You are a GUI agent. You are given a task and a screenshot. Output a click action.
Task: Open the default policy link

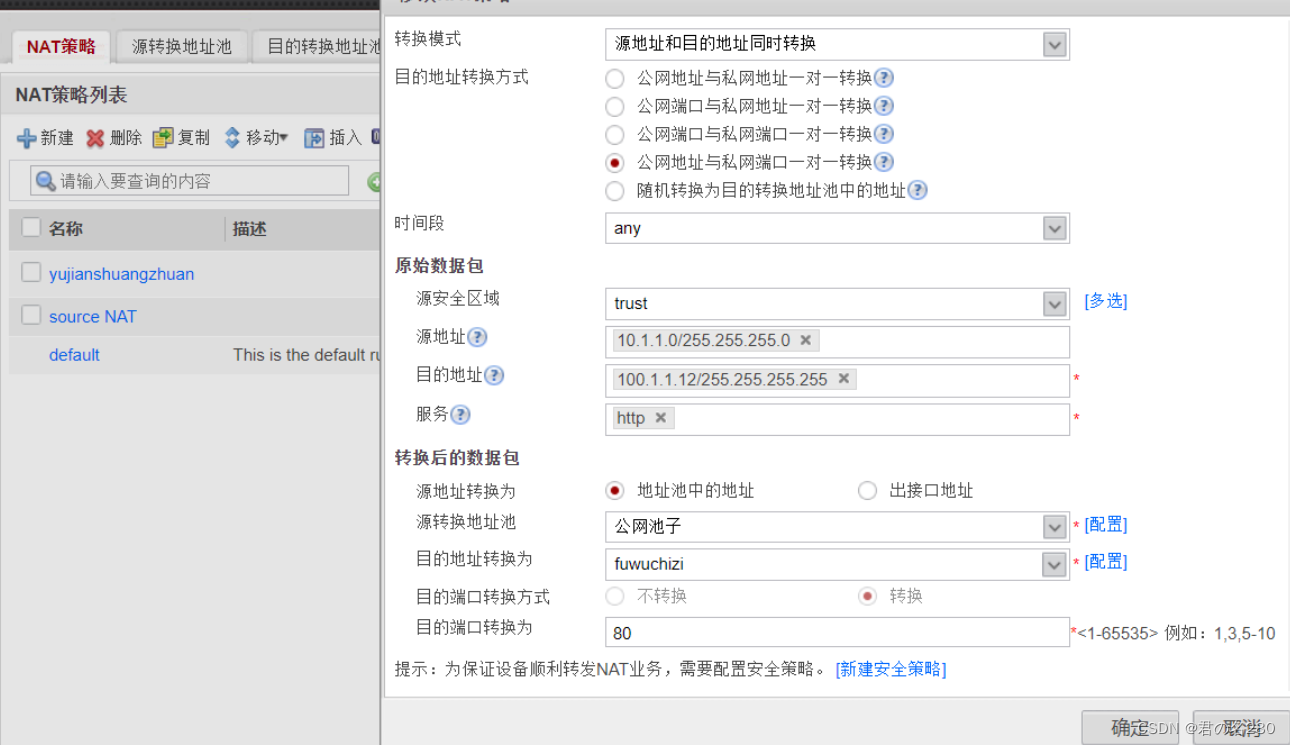pyautogui.click(x=74, y=355)
